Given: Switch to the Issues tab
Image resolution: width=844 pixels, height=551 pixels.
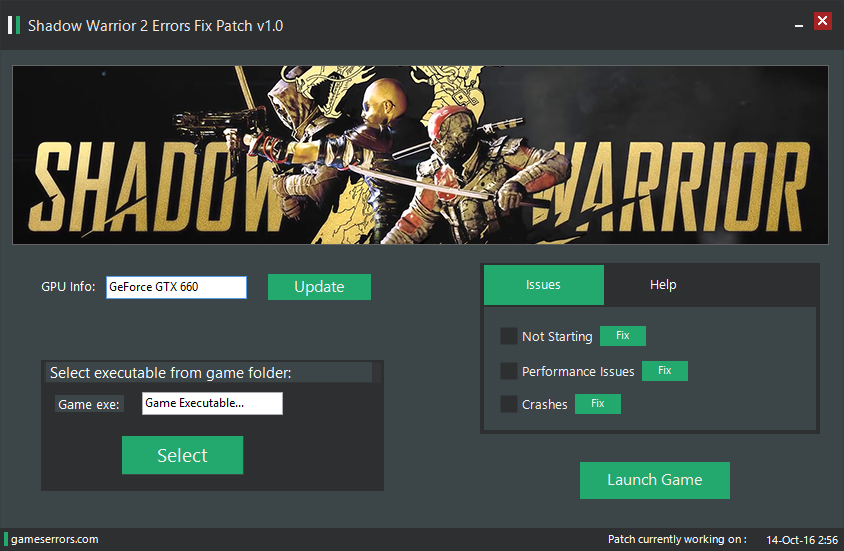Looking at the screenshot, I should pos(544,285).
